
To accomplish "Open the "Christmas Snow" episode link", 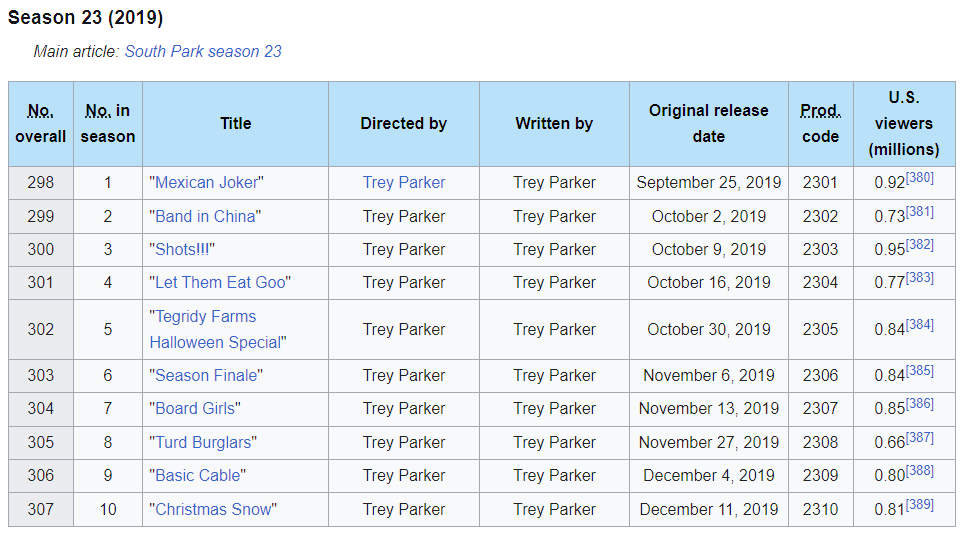I will (x=213, y=509).
